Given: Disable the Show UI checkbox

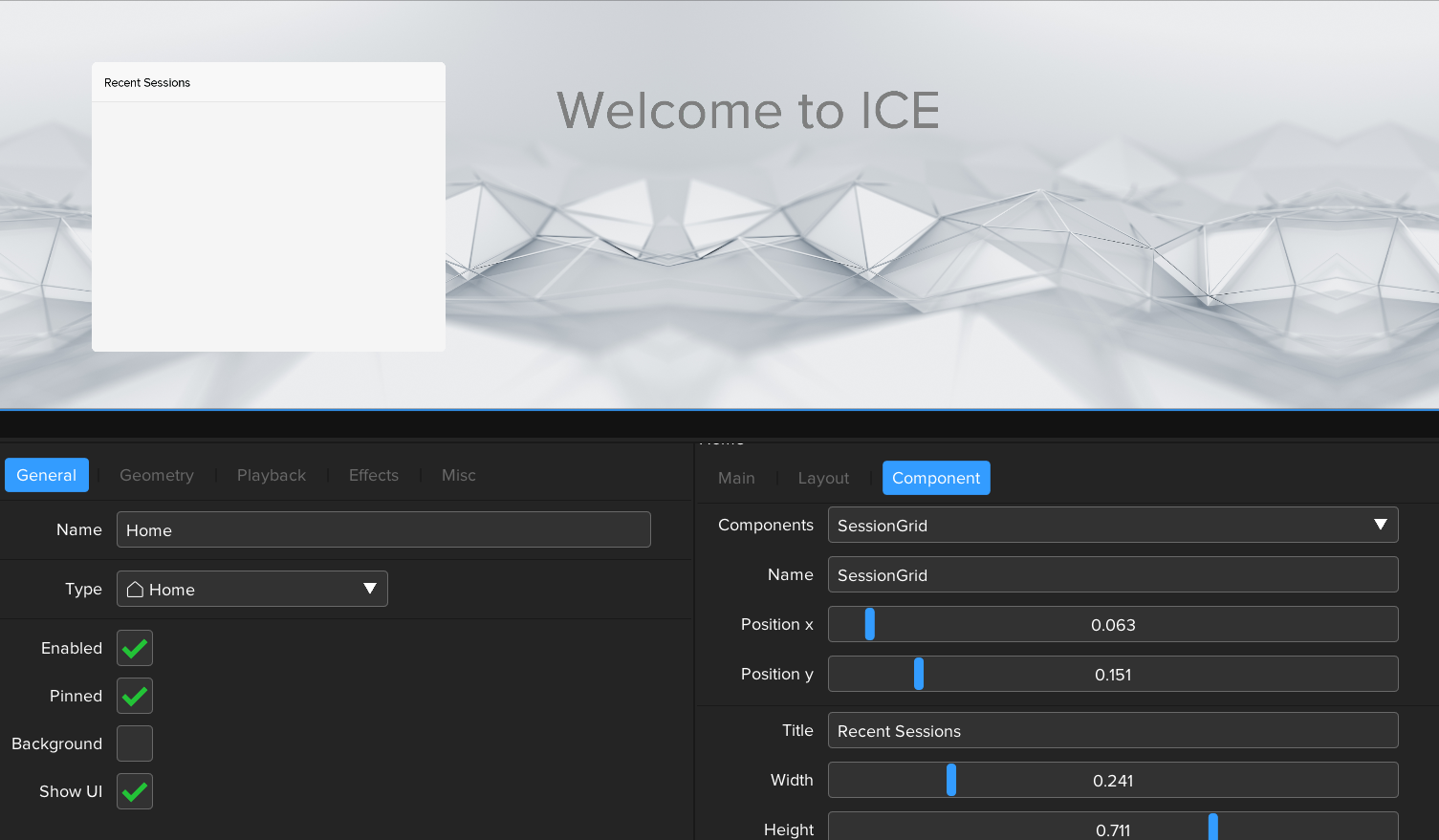Looking at the screenshot, I should point(135,791).
